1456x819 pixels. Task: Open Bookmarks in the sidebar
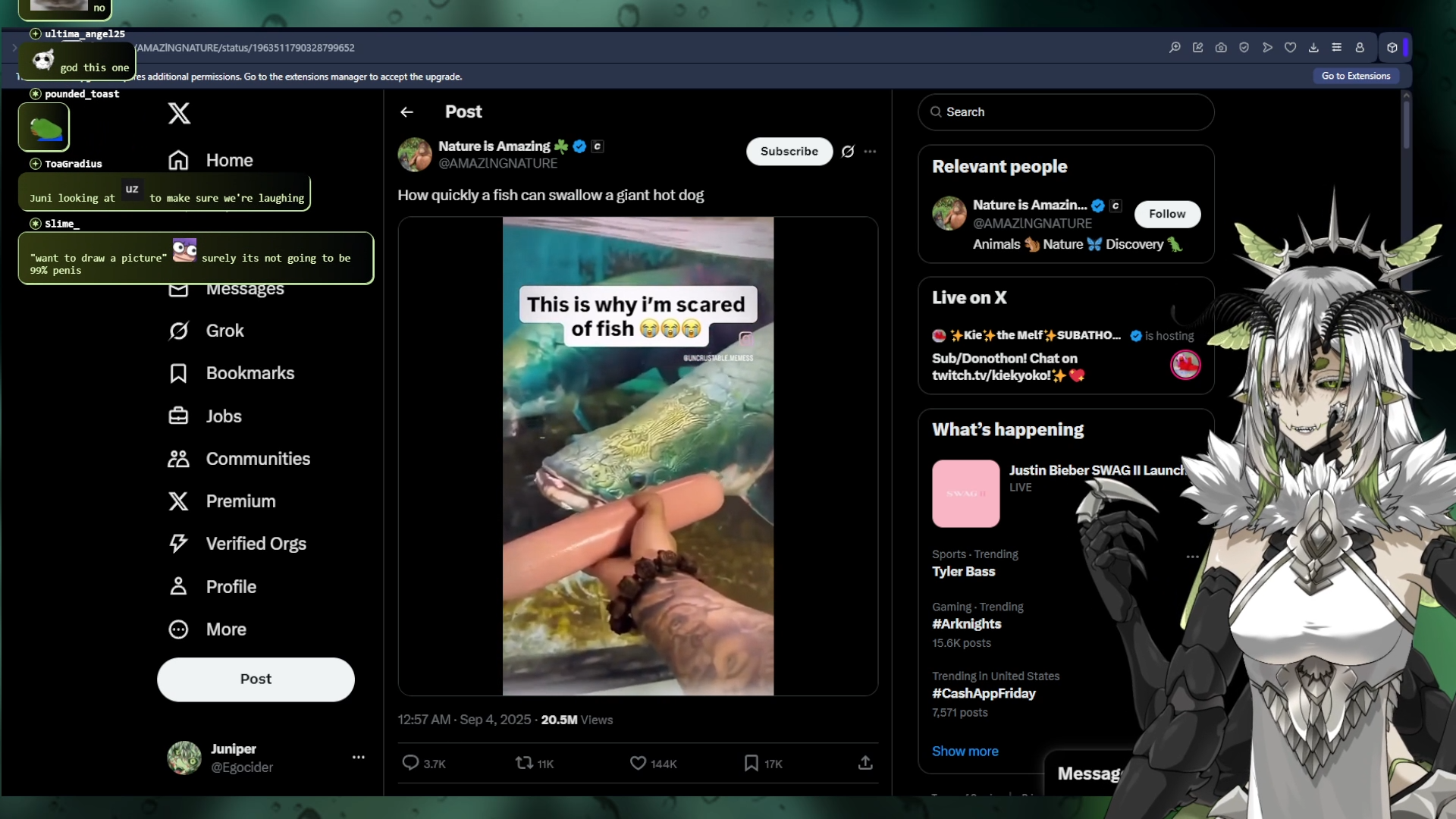(231, 373)
